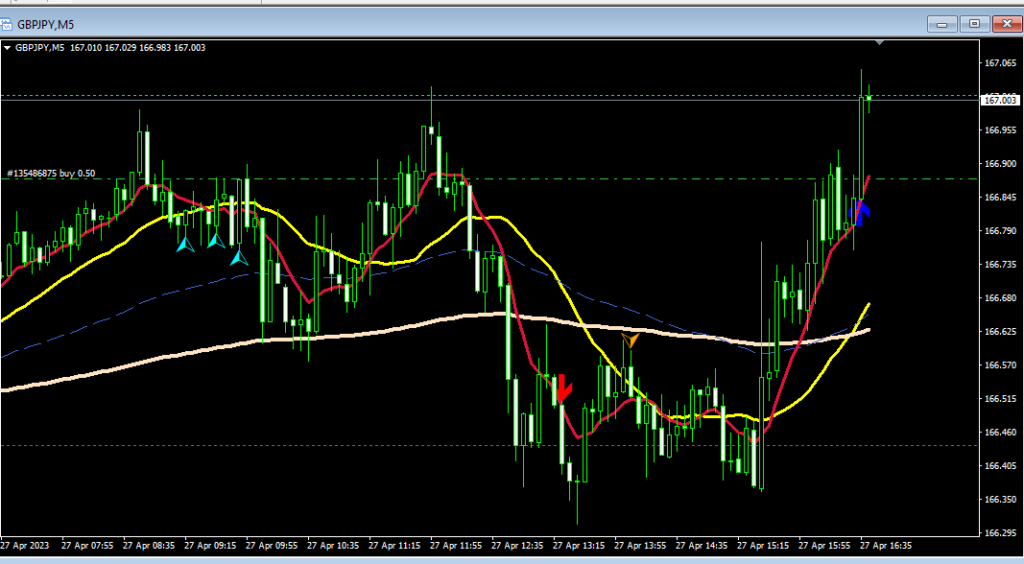Click the 27 Apr 15:15 time label

tap(762, 547)
